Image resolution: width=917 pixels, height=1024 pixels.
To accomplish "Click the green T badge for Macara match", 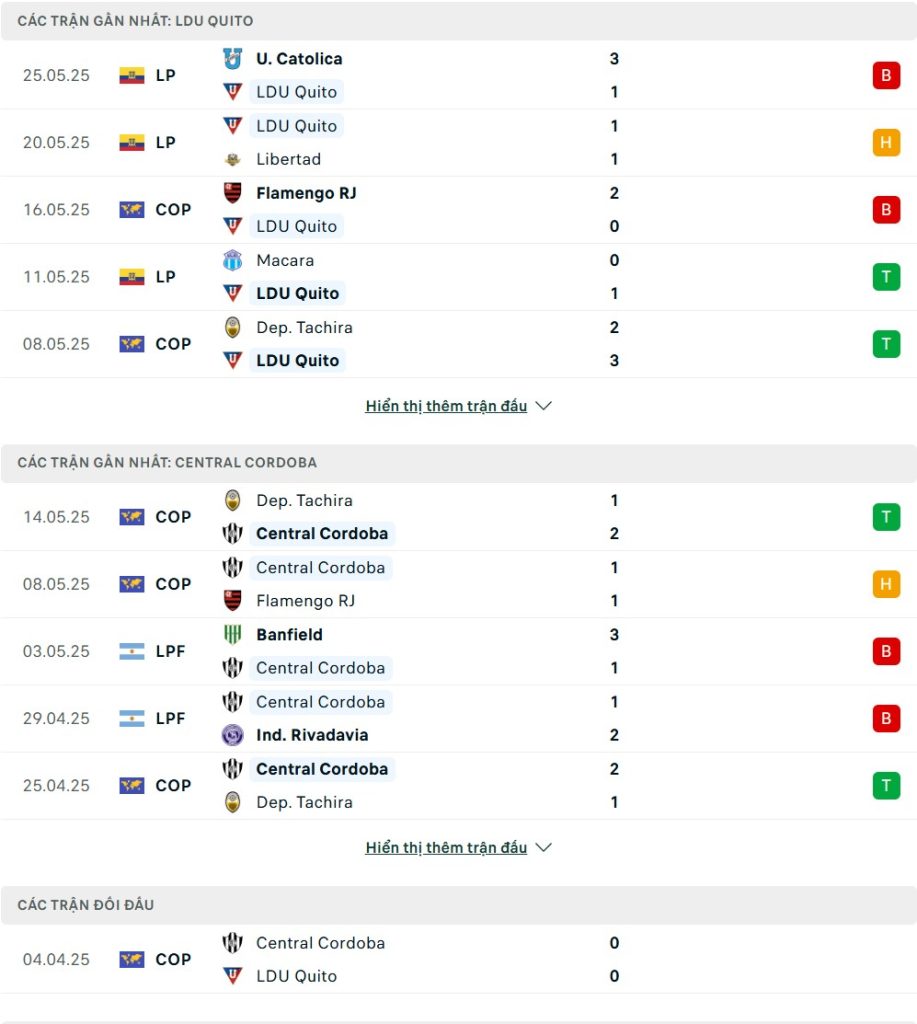I will (886, 277).
